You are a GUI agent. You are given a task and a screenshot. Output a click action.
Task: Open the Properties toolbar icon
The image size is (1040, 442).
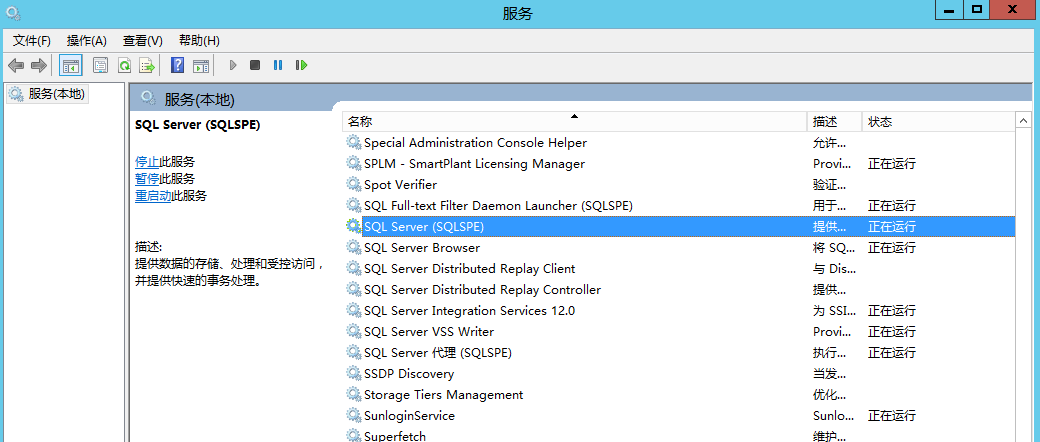click(x=100, y=65)
